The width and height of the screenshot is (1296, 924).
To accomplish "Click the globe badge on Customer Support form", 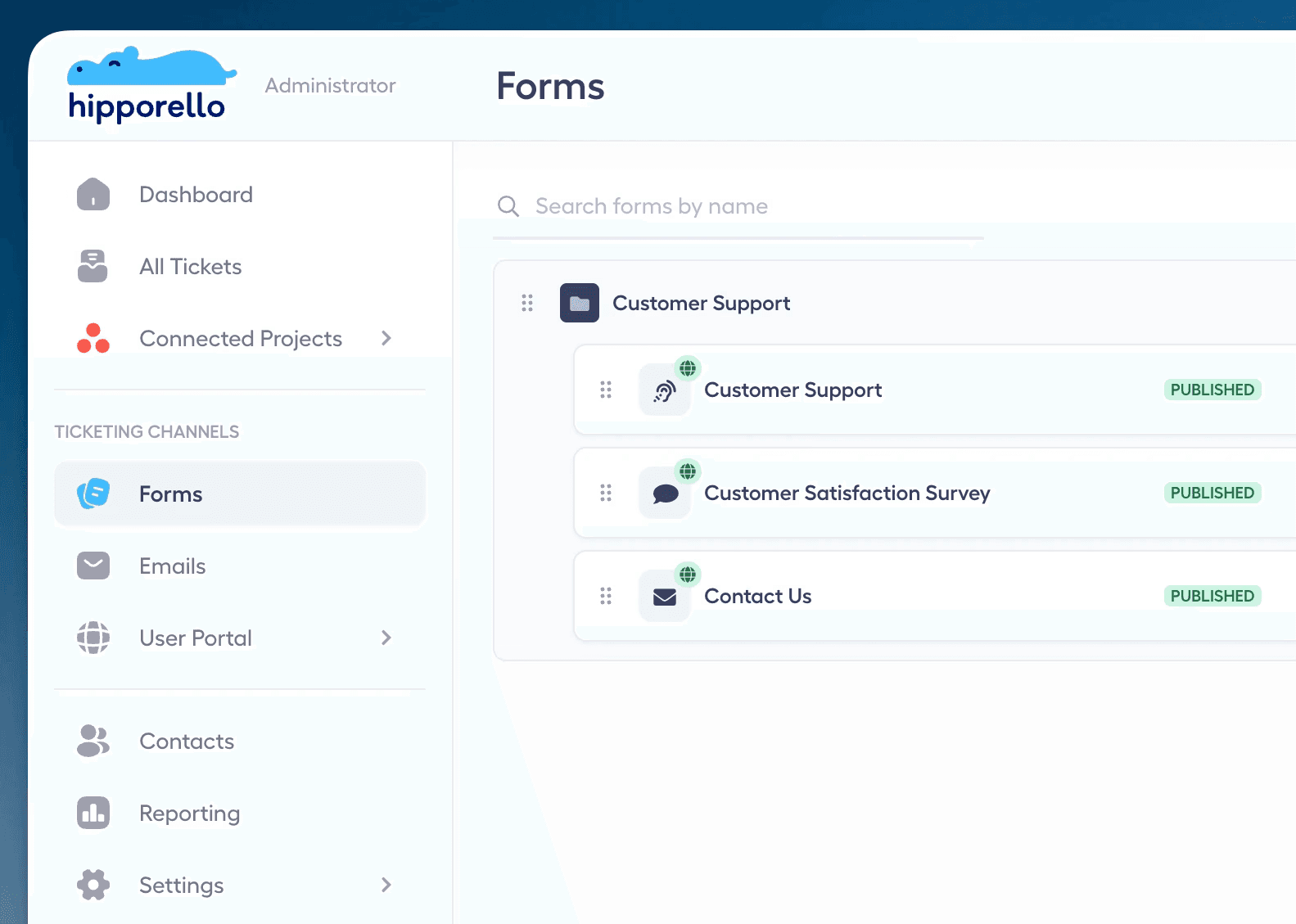I will pos(688,368).
